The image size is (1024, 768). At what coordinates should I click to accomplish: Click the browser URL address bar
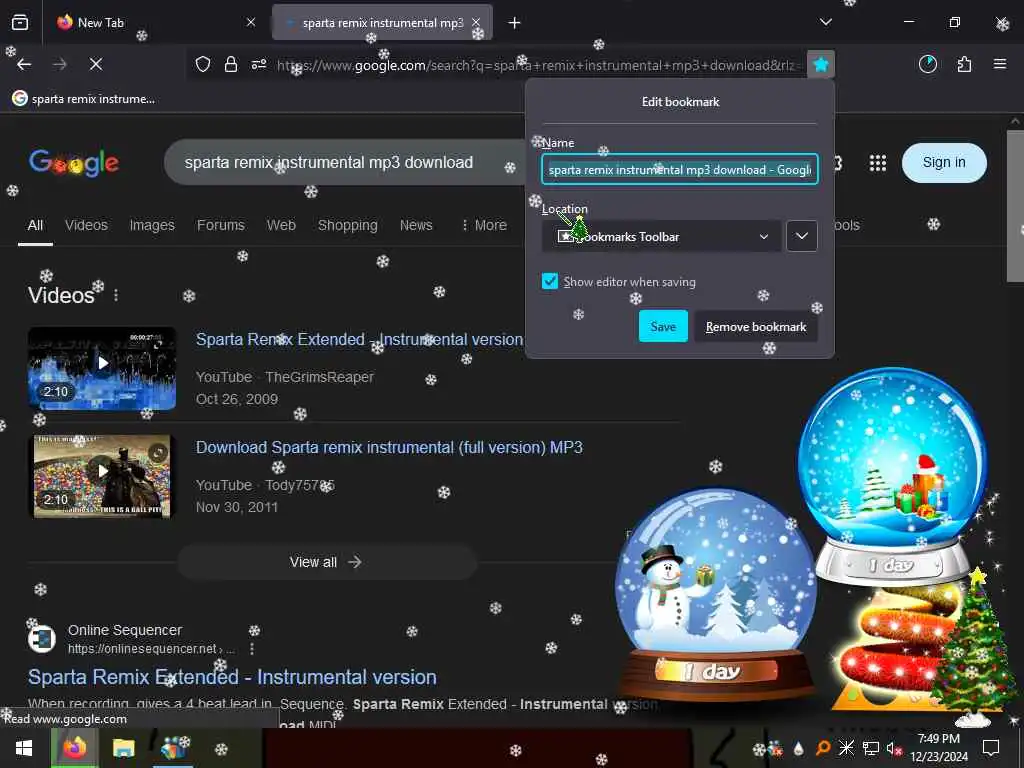pyautogui.click(x=537, y=65)
